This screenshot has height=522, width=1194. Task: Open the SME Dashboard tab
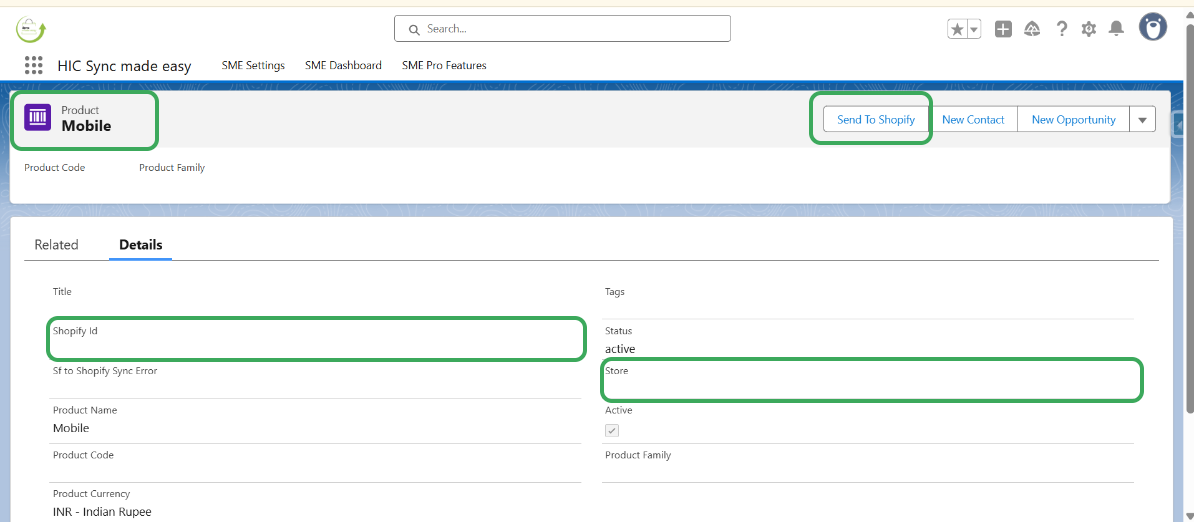tap(343, 65)
